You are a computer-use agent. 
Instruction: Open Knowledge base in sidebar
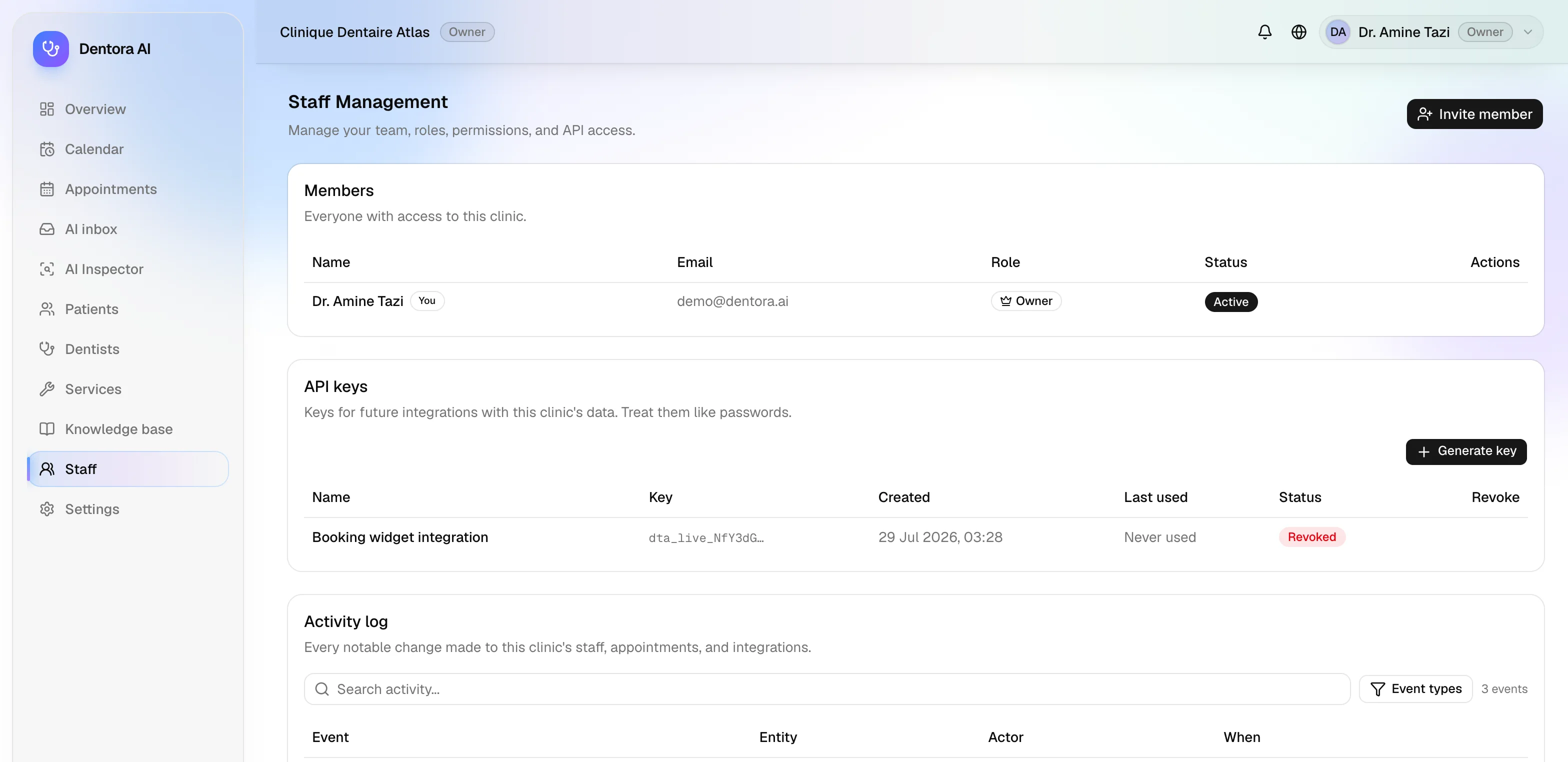tap(128, 429)
